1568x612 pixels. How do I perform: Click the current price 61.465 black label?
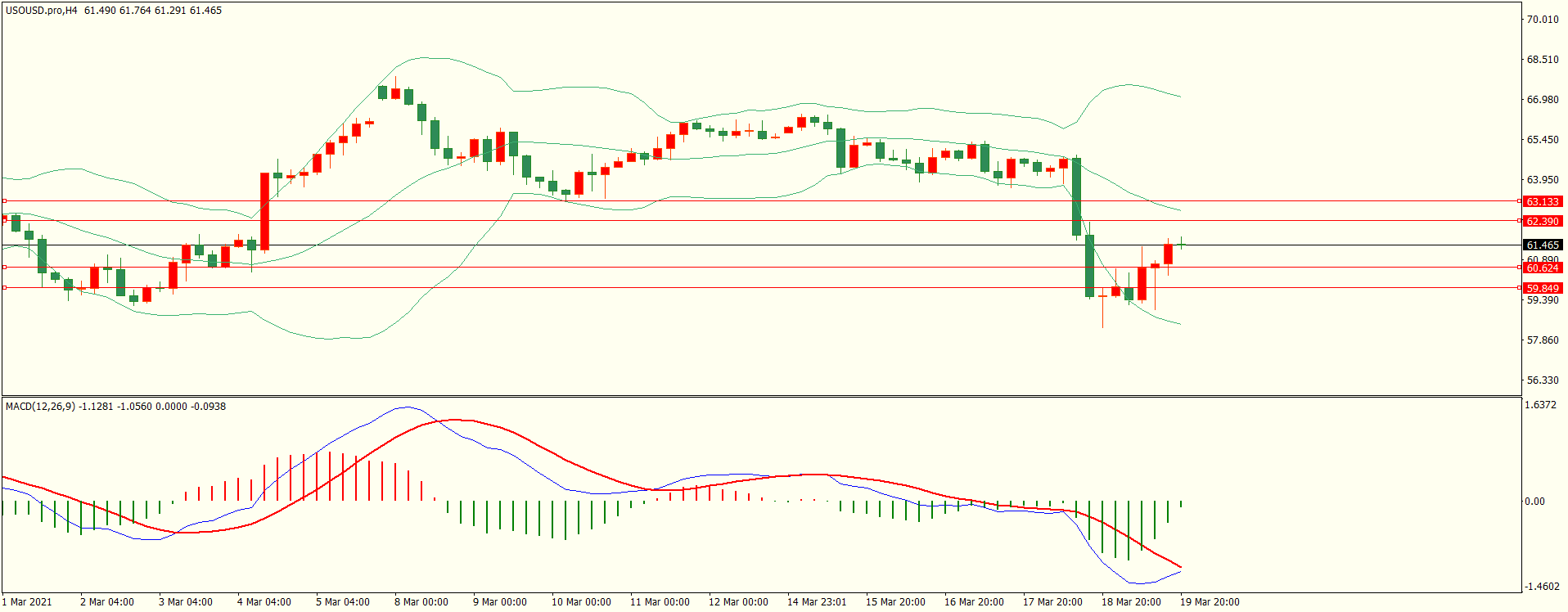coord(1543,245)
